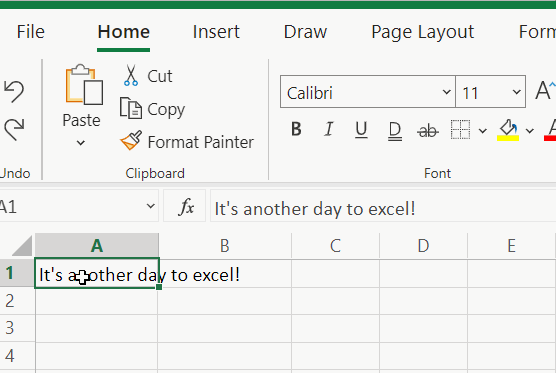Toggle Bold formatting

[296, 129]
